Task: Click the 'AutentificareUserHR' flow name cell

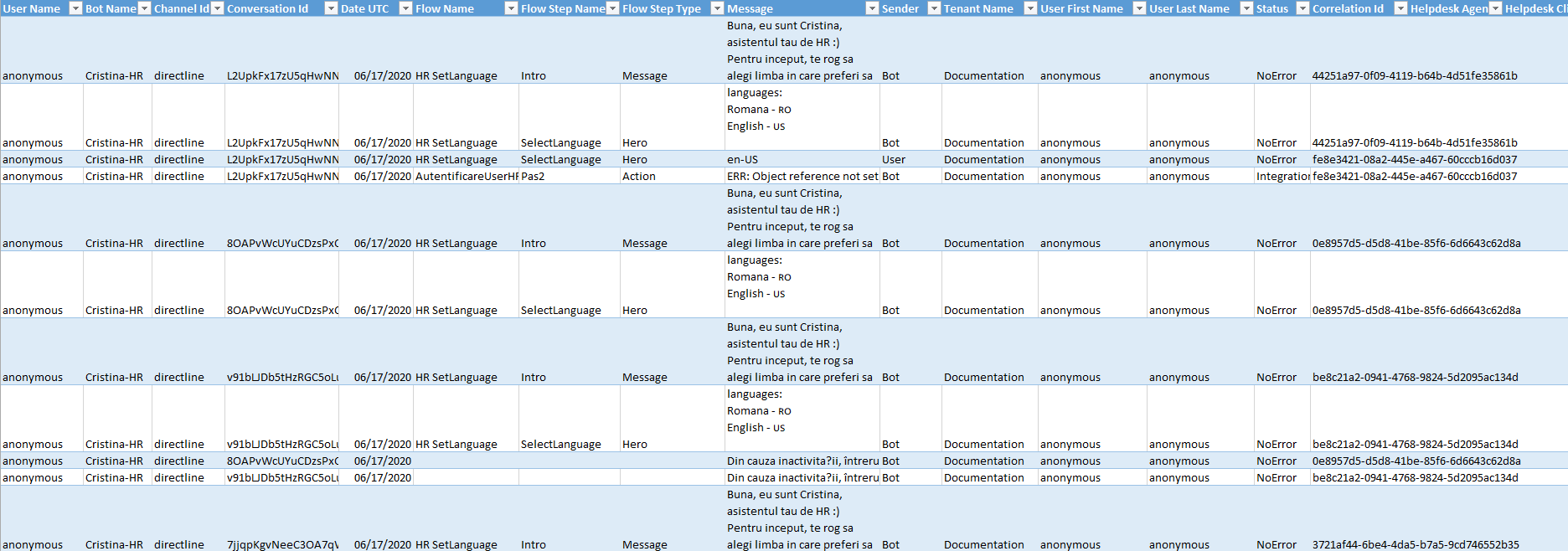Action: 466,177
